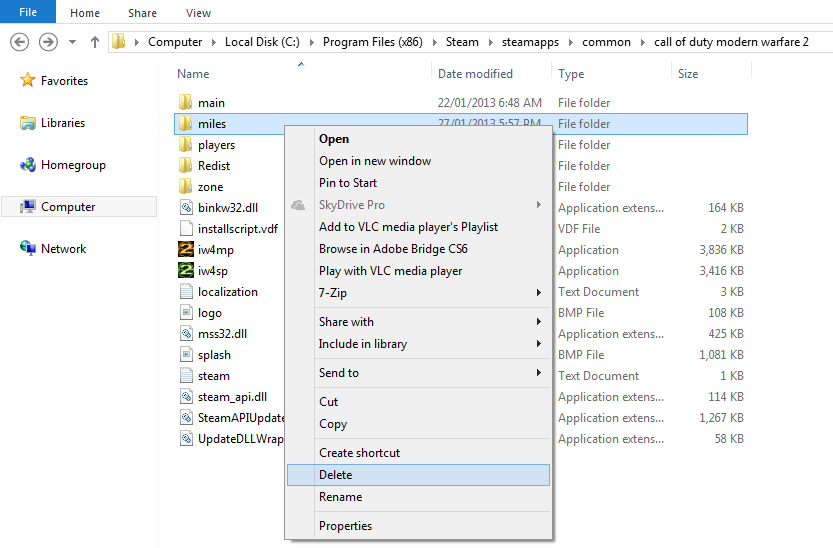
Task: Click the UpdateDLLWrapper file icon
Action: [186, 439]
